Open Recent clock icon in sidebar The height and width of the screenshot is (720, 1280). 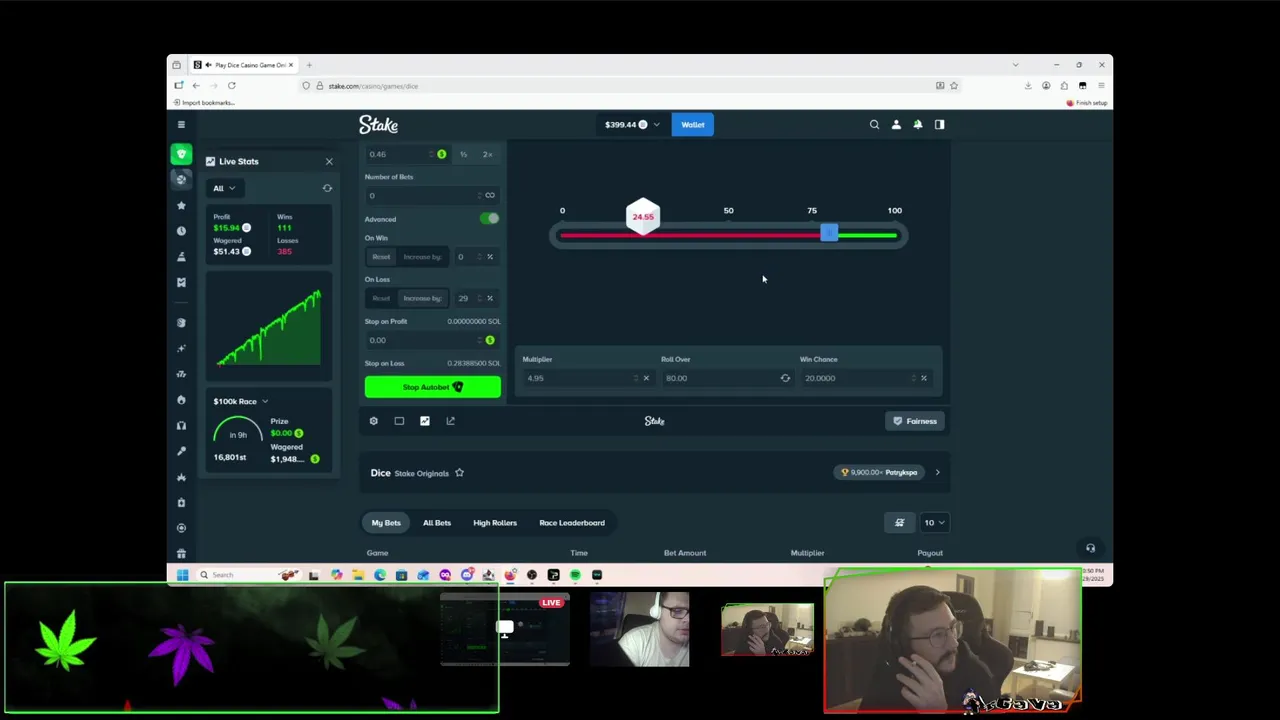(181, 231)
